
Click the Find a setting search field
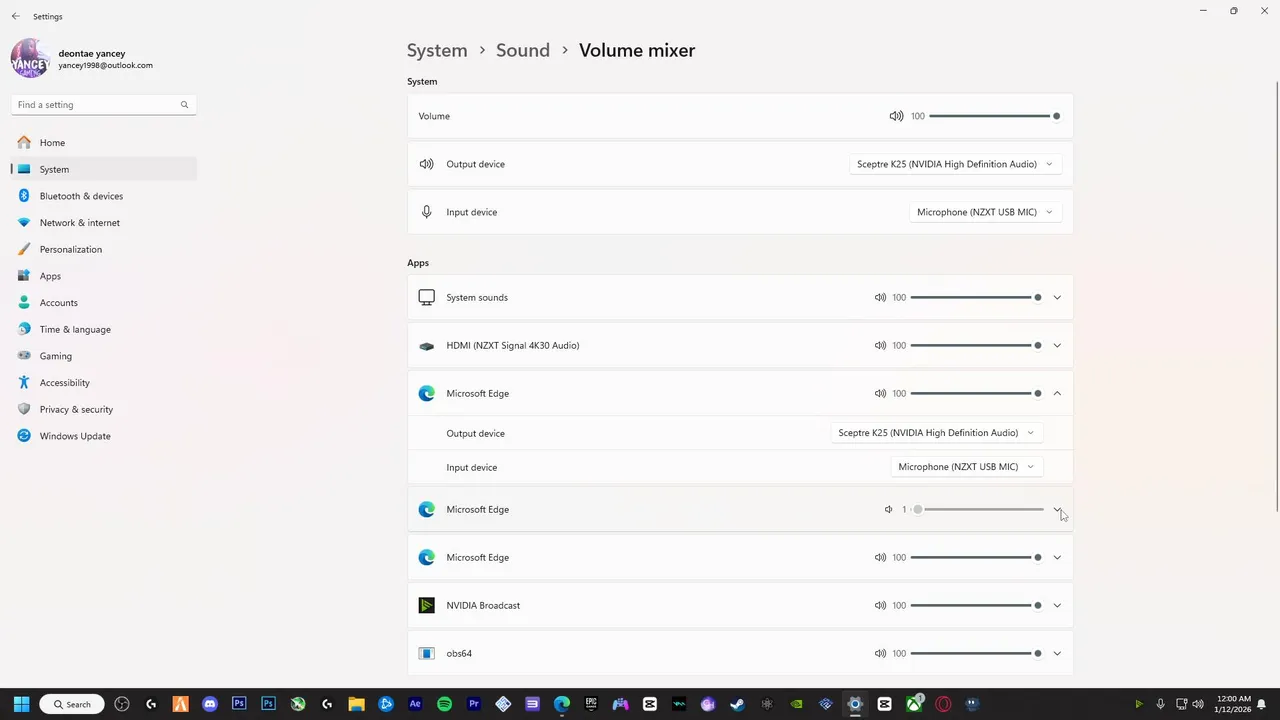104,105
